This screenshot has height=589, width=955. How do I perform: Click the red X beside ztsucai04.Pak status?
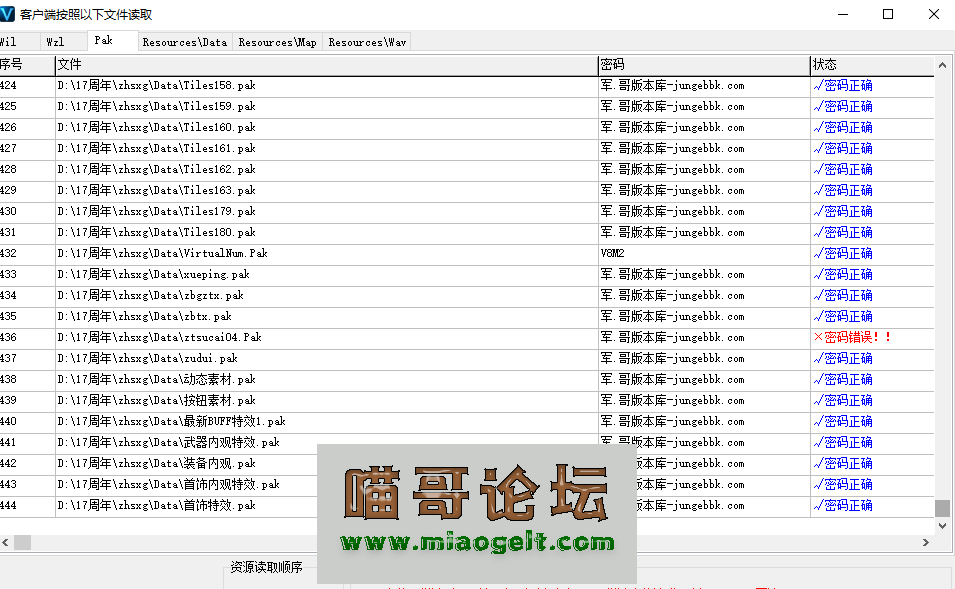coord(818,337)
